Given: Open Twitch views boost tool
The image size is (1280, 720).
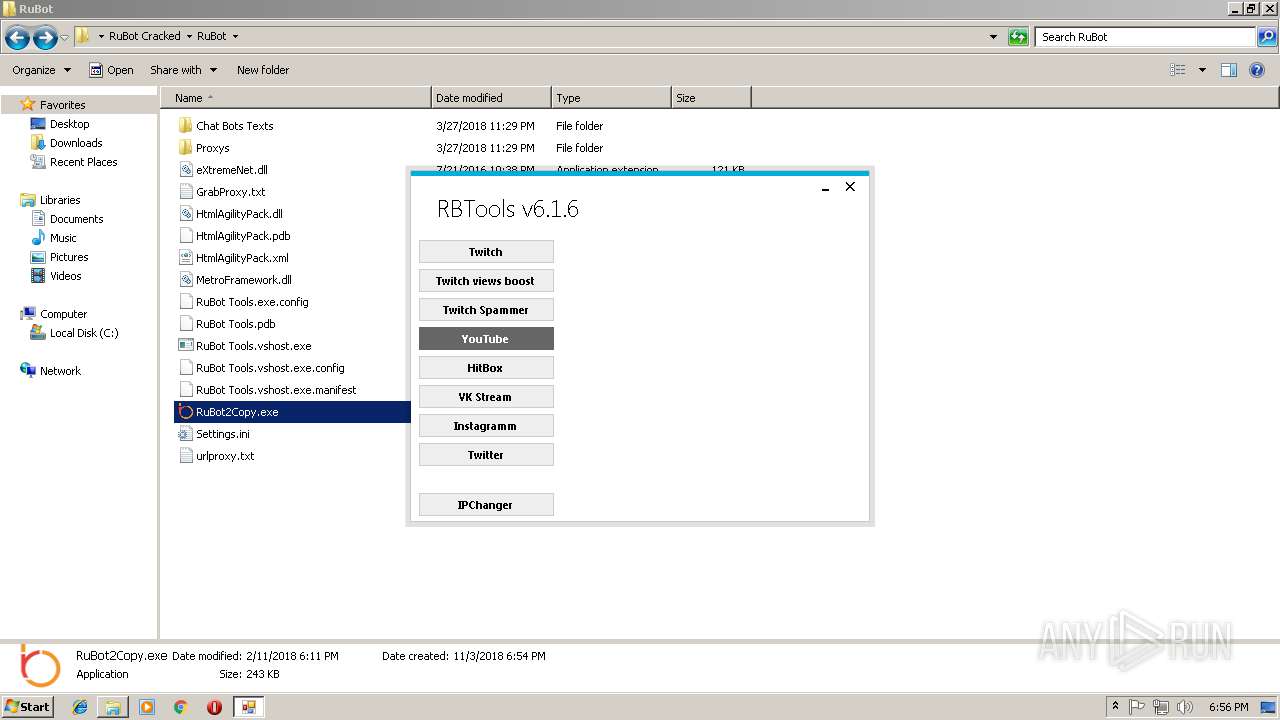Looking at the screenshot, I should [x=486, y=281].
